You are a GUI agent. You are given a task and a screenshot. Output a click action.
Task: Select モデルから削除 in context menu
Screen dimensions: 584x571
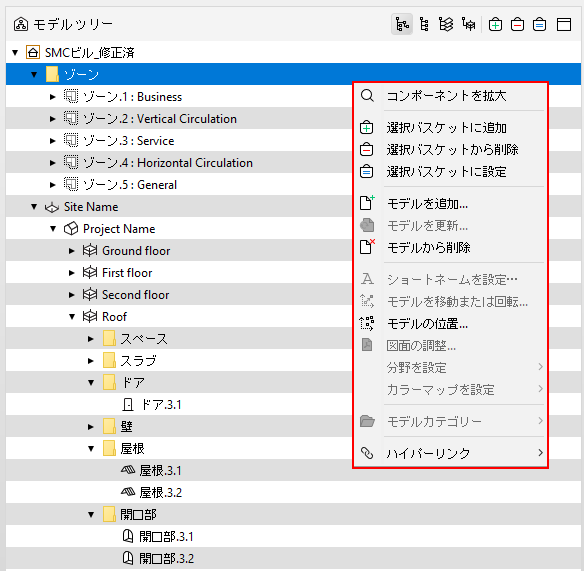pyautogui.click(x=450, y=247)
